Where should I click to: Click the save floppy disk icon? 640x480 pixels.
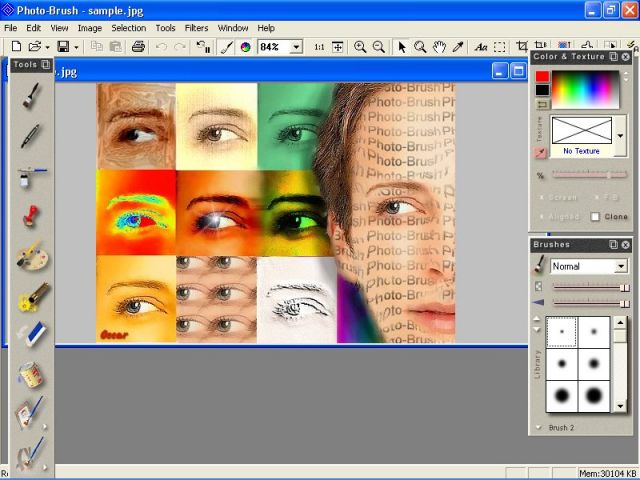click(63, 47)
